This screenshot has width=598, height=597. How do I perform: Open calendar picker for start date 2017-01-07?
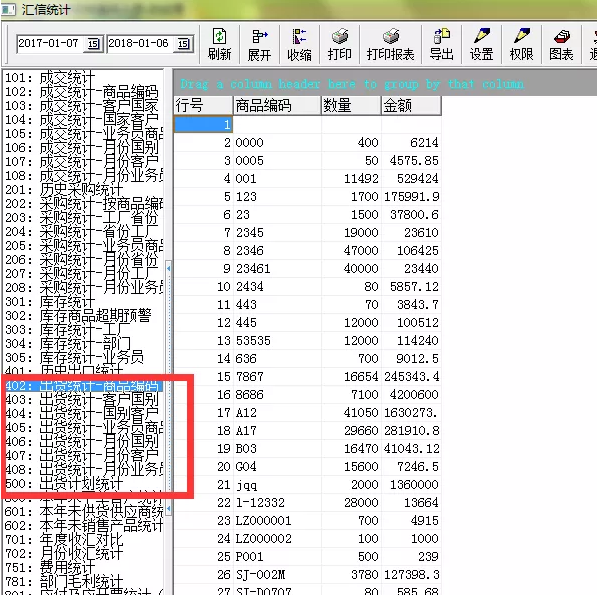tap(93, 44)
